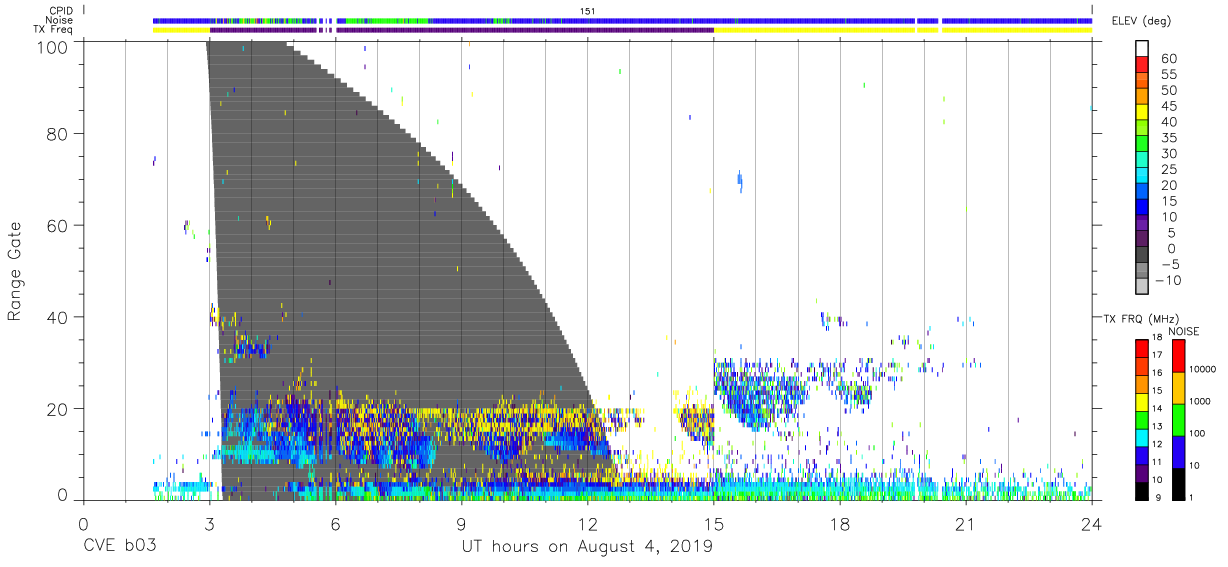Click the purple segment of TX Freq bar
This screenshot has width=1228, height=567.
(x=461, y=30)
